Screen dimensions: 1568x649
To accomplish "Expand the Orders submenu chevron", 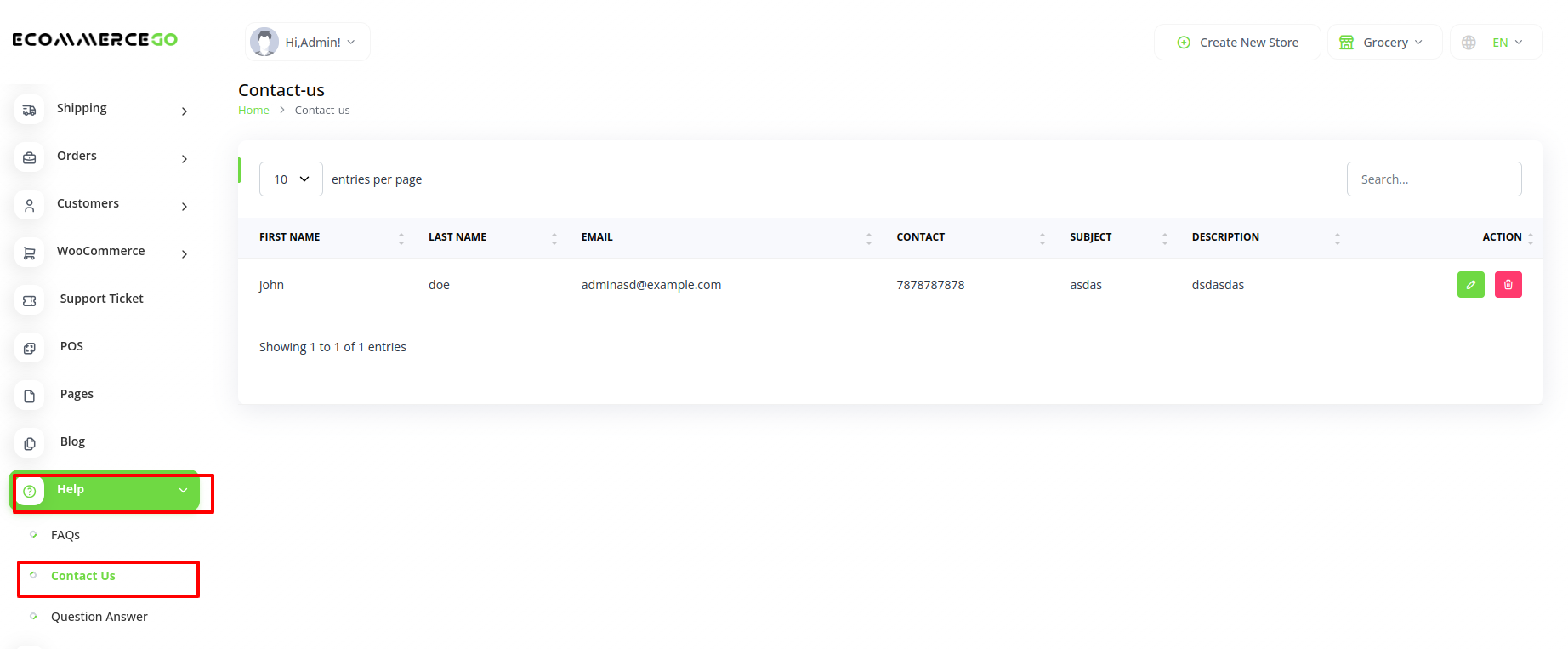I will pos(185,159).
